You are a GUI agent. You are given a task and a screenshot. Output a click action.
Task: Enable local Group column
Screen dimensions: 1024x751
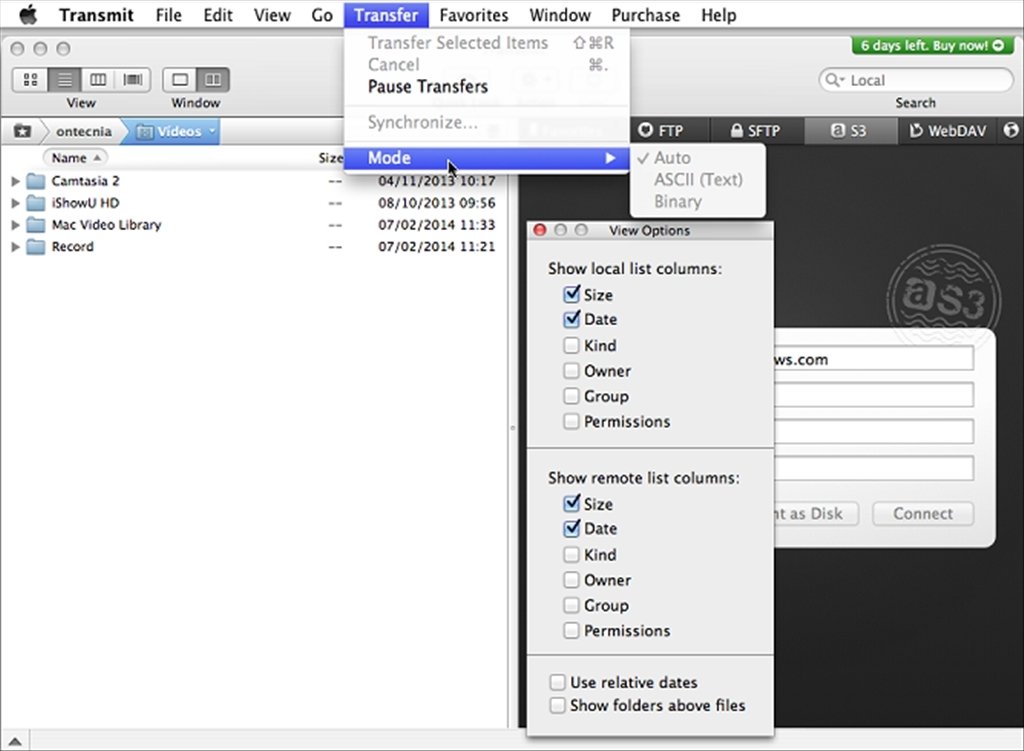571,396
